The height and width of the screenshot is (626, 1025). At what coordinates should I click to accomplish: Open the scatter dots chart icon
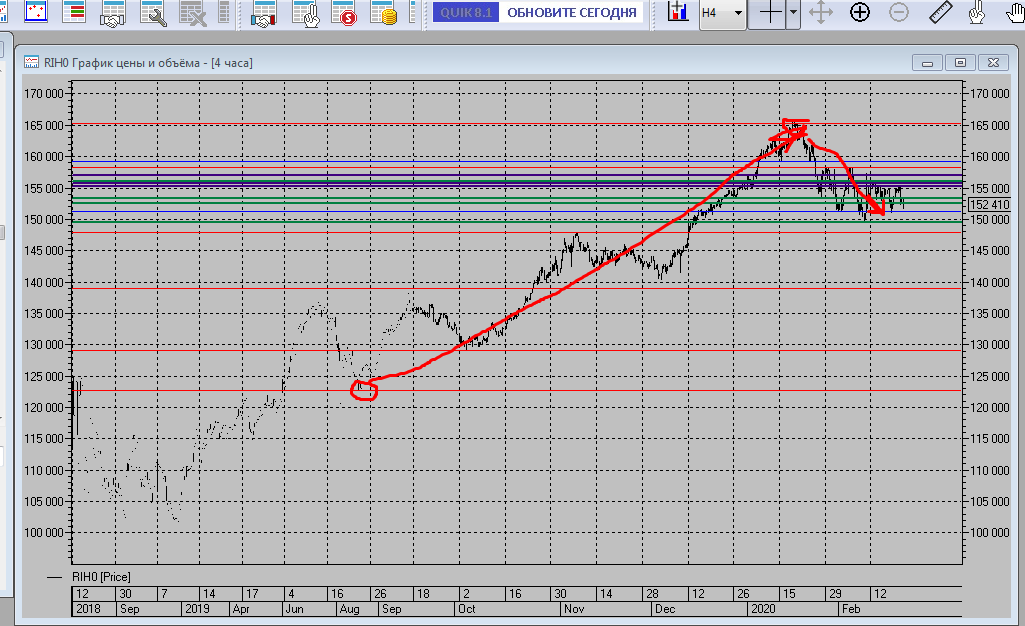coord(35,12)
